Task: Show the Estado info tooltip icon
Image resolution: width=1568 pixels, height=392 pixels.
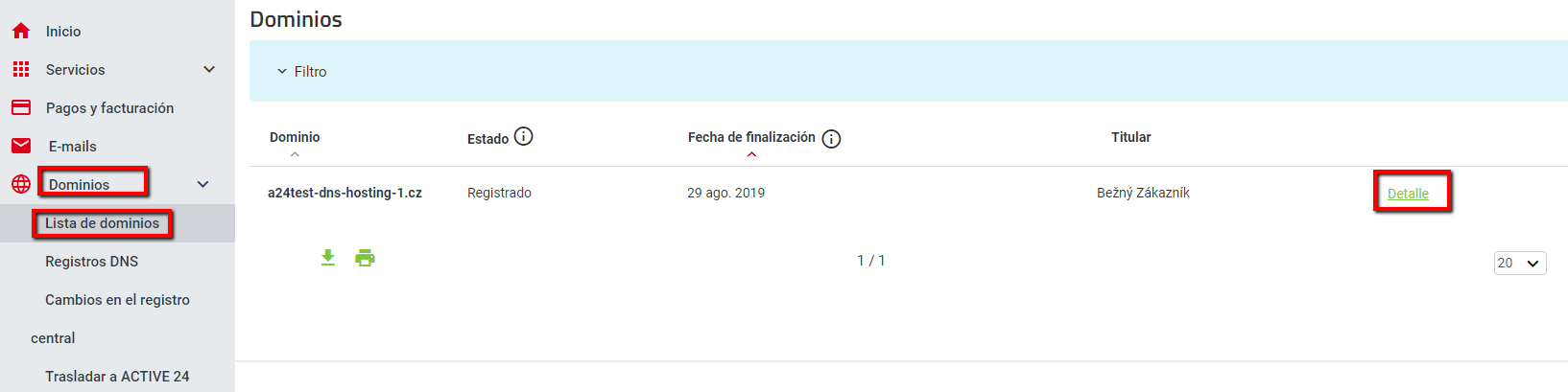Action: tap(523, 136)
